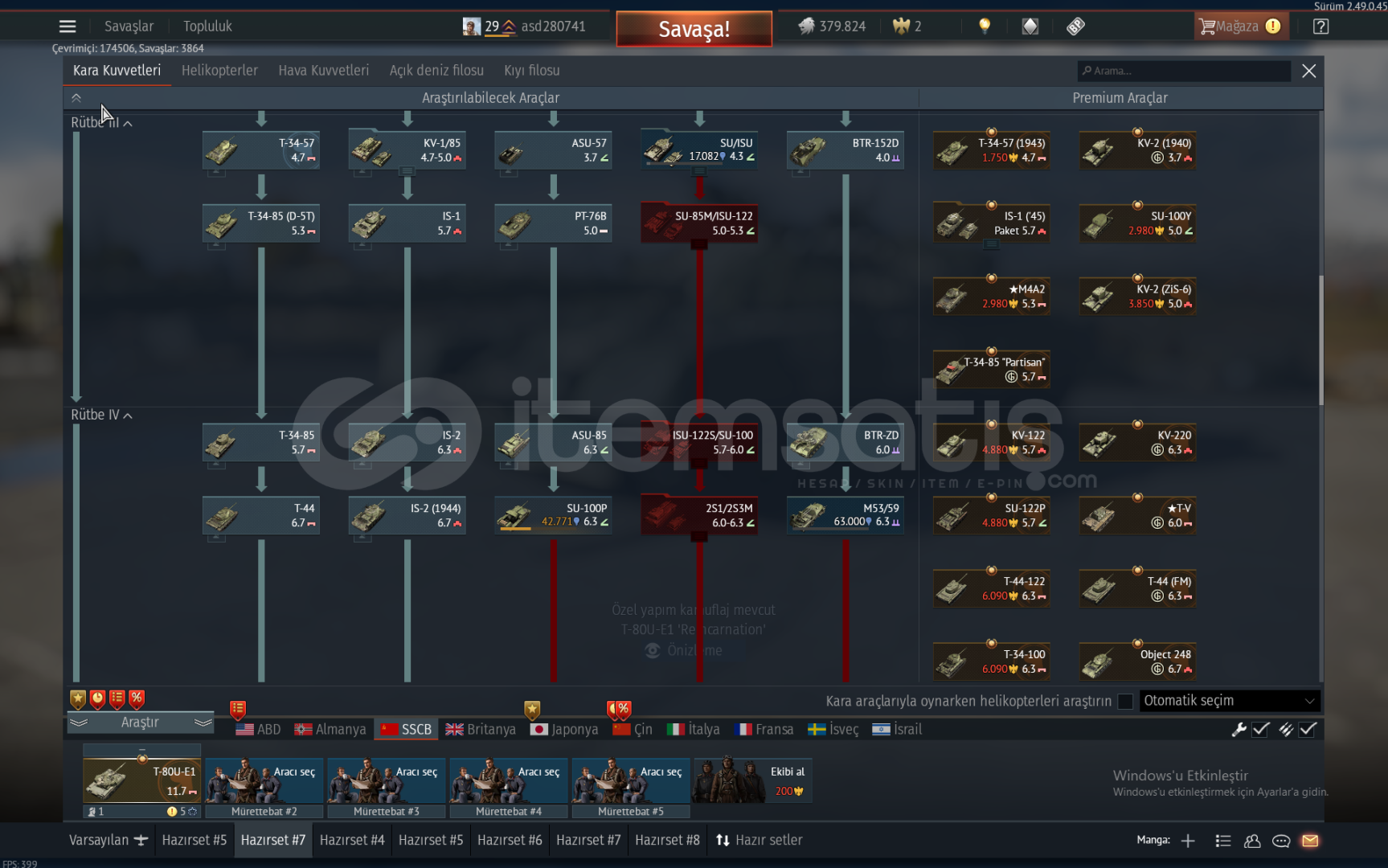
Task: Open the chat speech bubble icon
Action: 1281,841
